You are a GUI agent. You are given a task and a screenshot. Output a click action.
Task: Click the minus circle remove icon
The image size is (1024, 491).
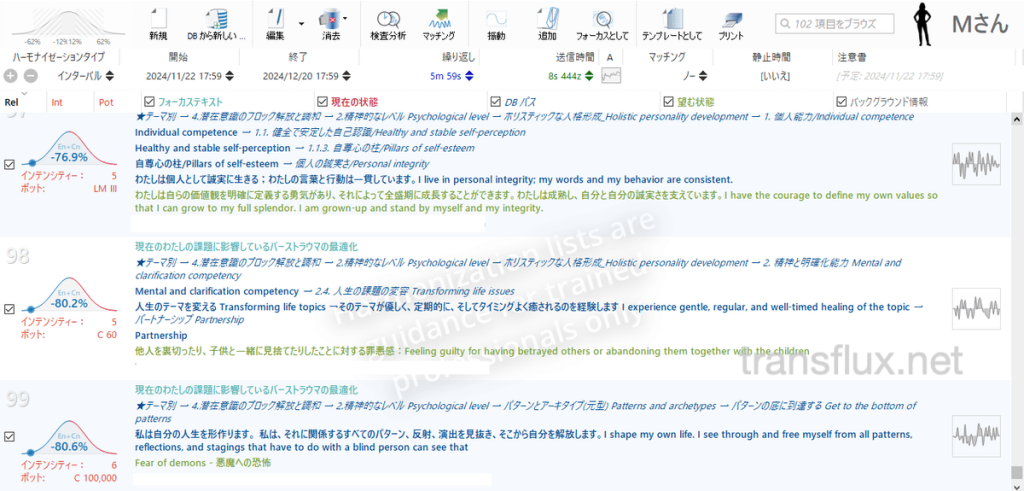click(30, 76)
